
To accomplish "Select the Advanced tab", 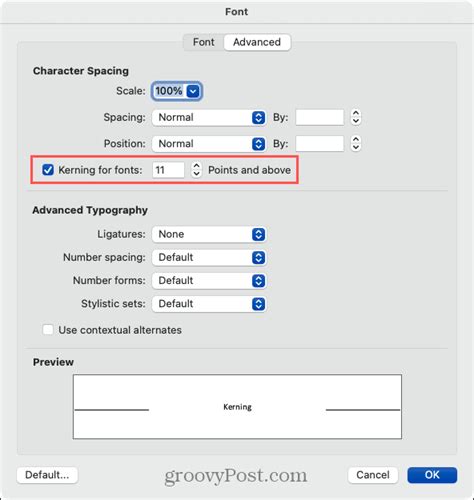I will pyautogui.click(x=257, y=42).
